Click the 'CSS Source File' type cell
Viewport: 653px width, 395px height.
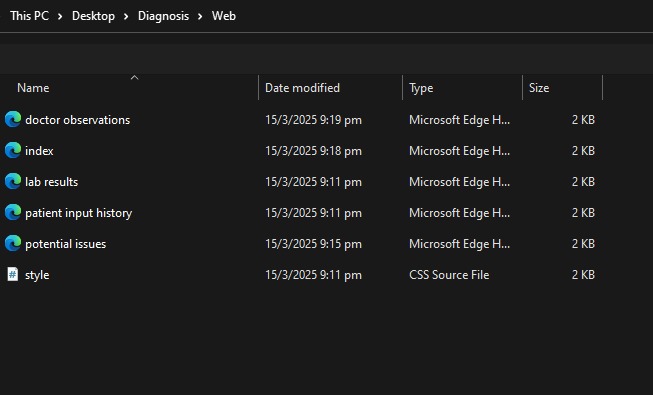click(x=449, y=275)
